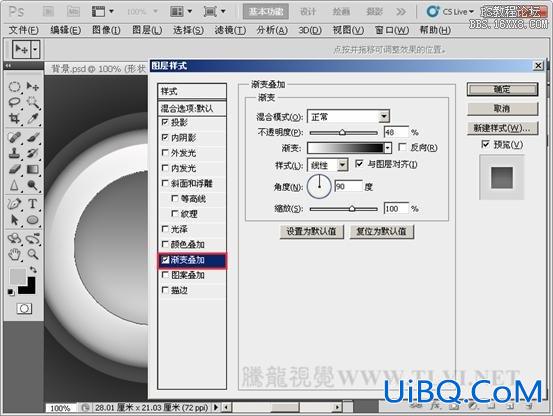Enable the 斜面和浮雕 bevel checkbox

click(165, 183)
